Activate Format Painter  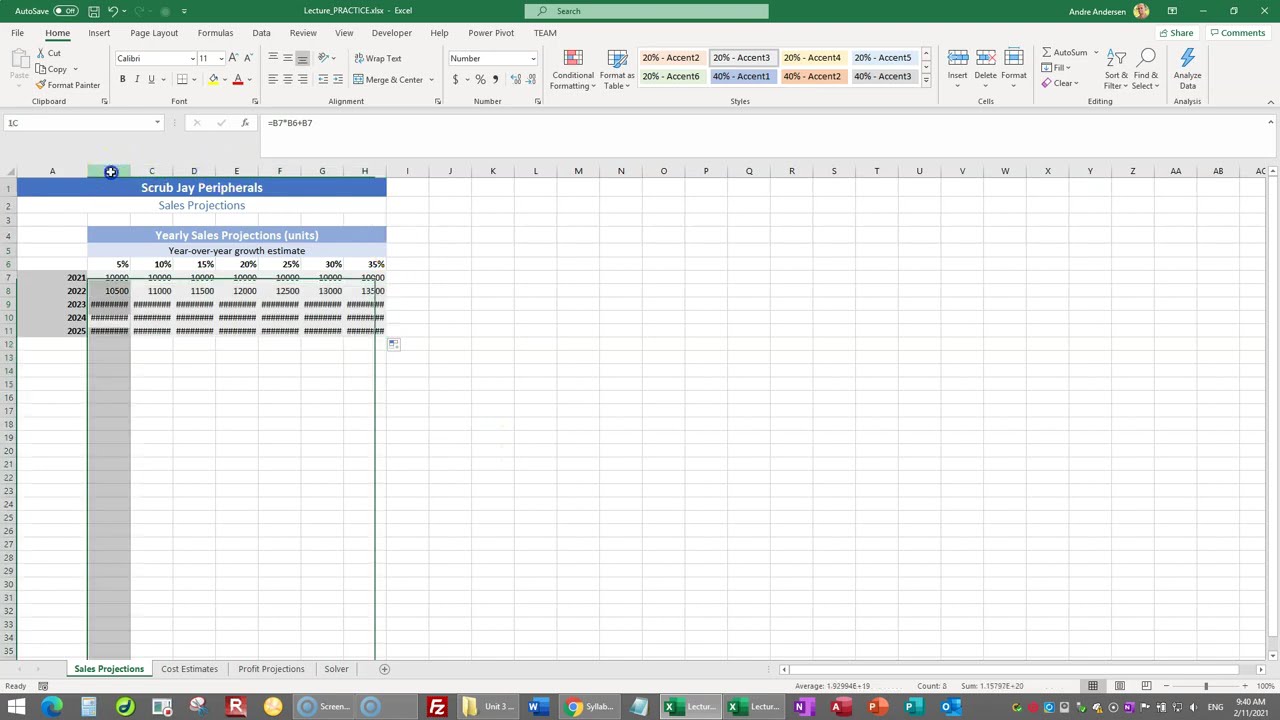click(67, 85)
